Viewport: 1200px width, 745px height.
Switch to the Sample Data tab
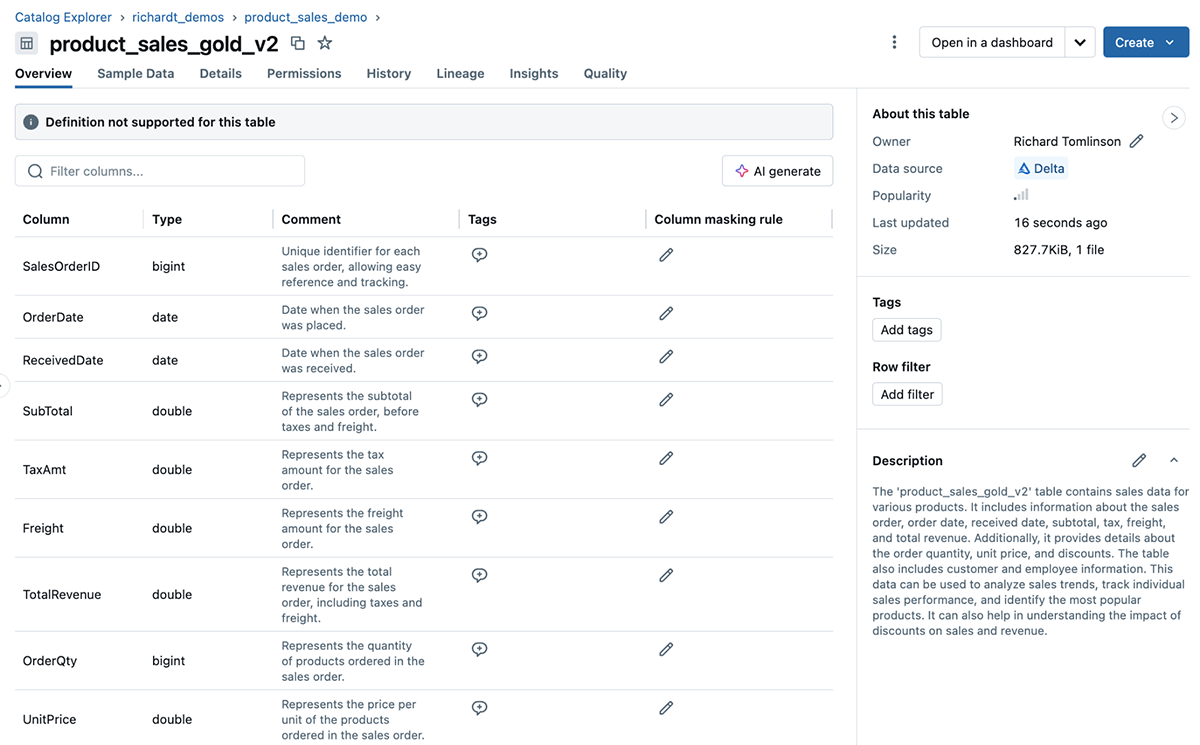click(135, 73)
